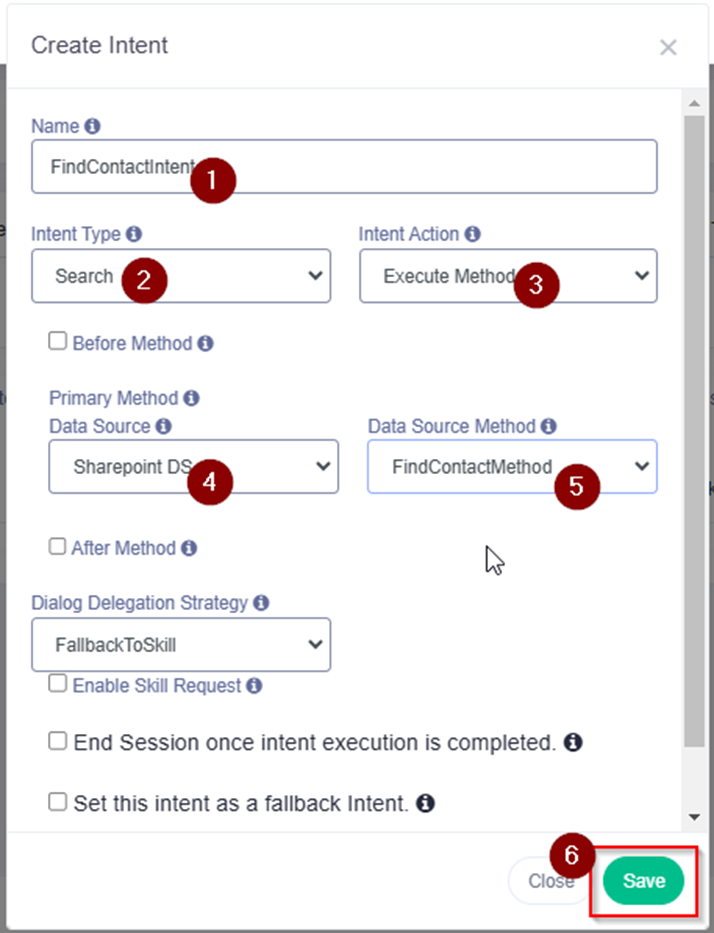Open the FallbackToSkill strategy dropdown

181,644
